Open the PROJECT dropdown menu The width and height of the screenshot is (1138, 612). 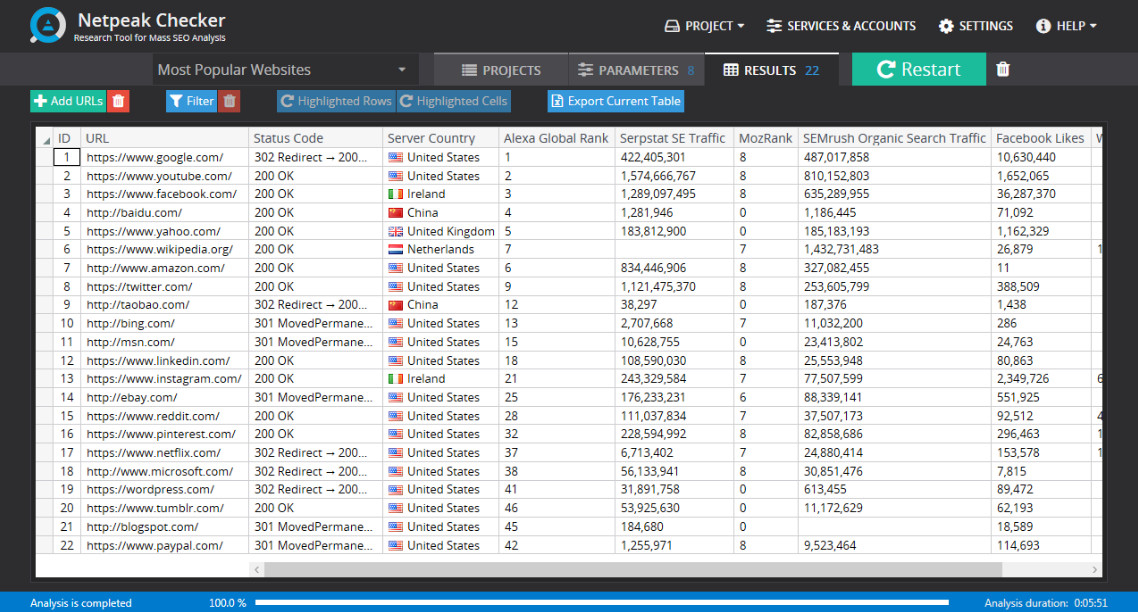pos(705,26)
